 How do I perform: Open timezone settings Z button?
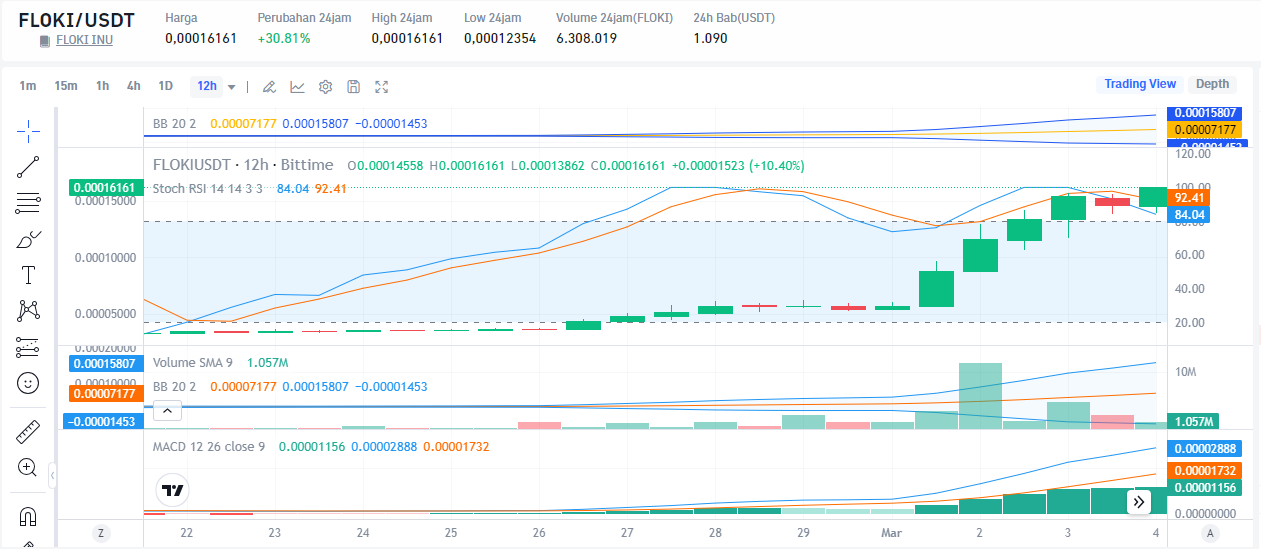pos(100,534)
